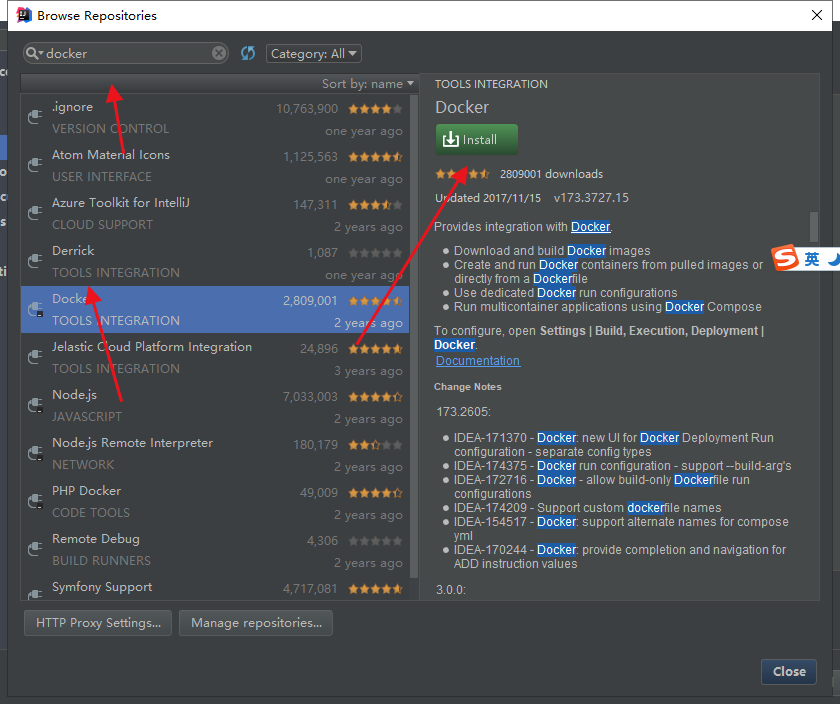Open the Documentation link
840x704 pixels.
[x=478, y=361]
